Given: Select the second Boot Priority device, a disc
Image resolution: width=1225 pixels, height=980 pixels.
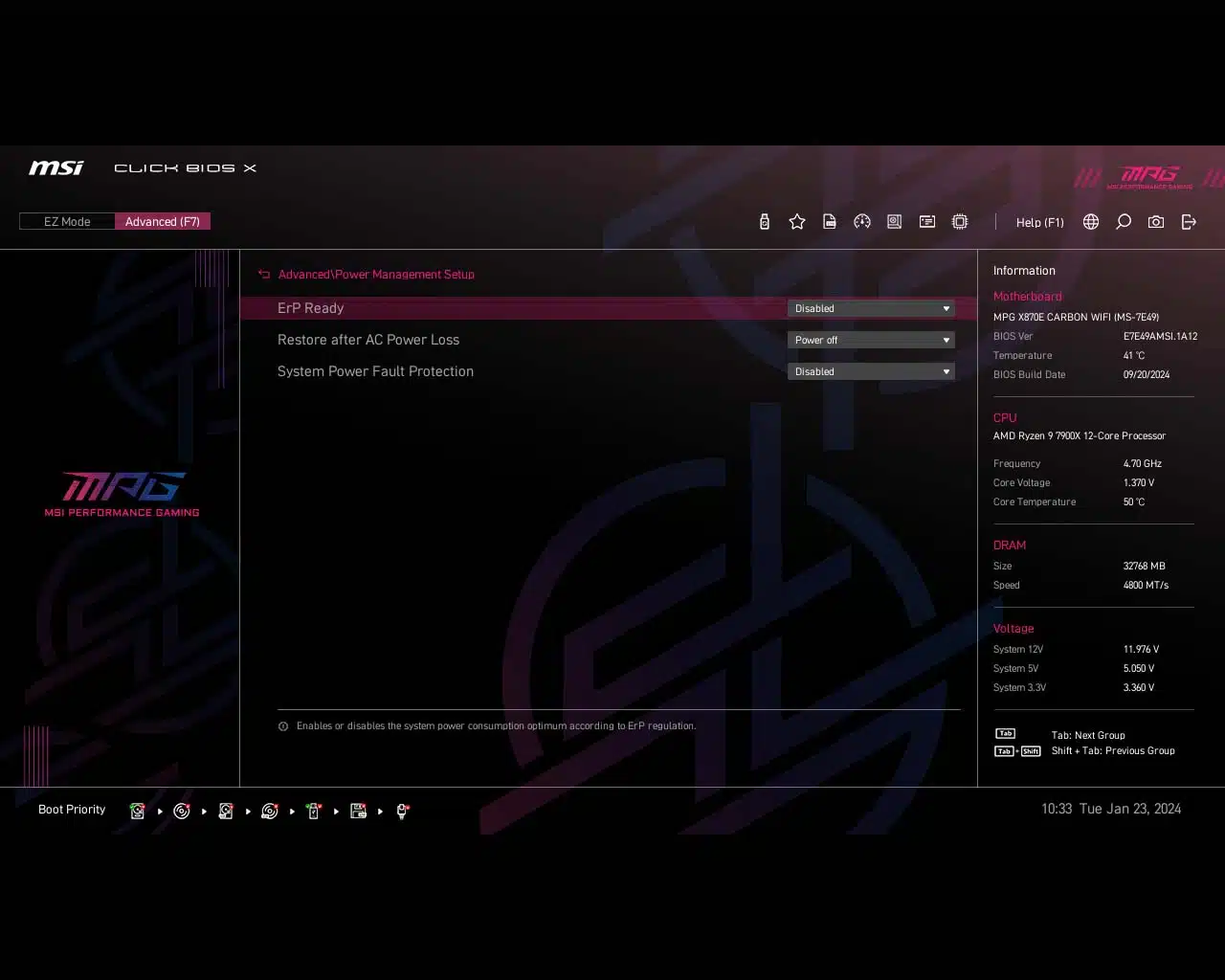Looking at the screenshot, I should tap(182, 812).
